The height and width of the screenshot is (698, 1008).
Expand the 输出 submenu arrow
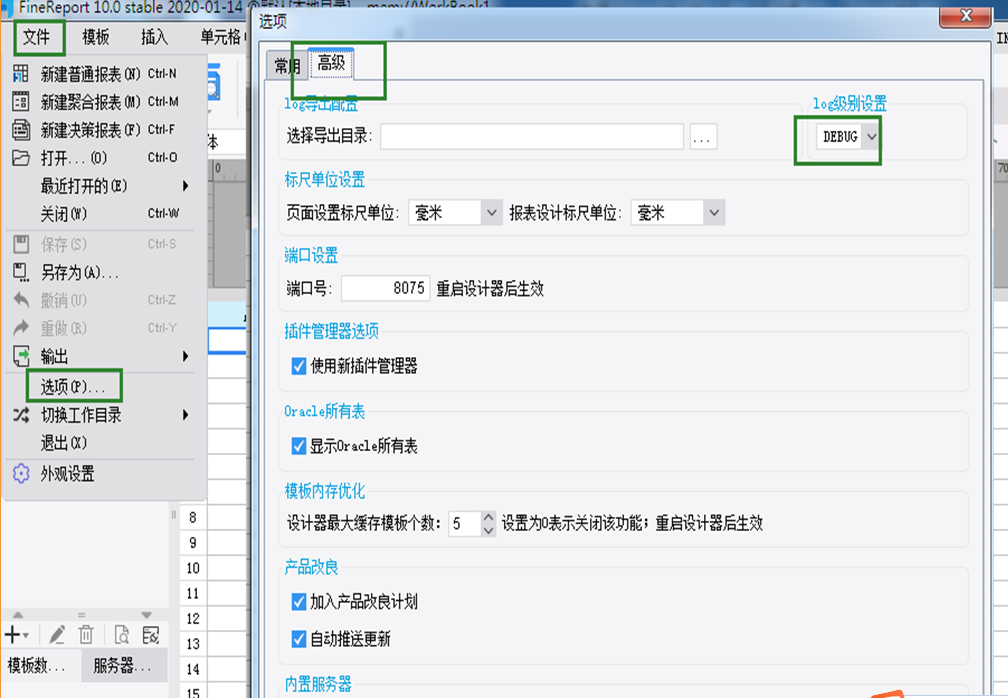point(185,356)
